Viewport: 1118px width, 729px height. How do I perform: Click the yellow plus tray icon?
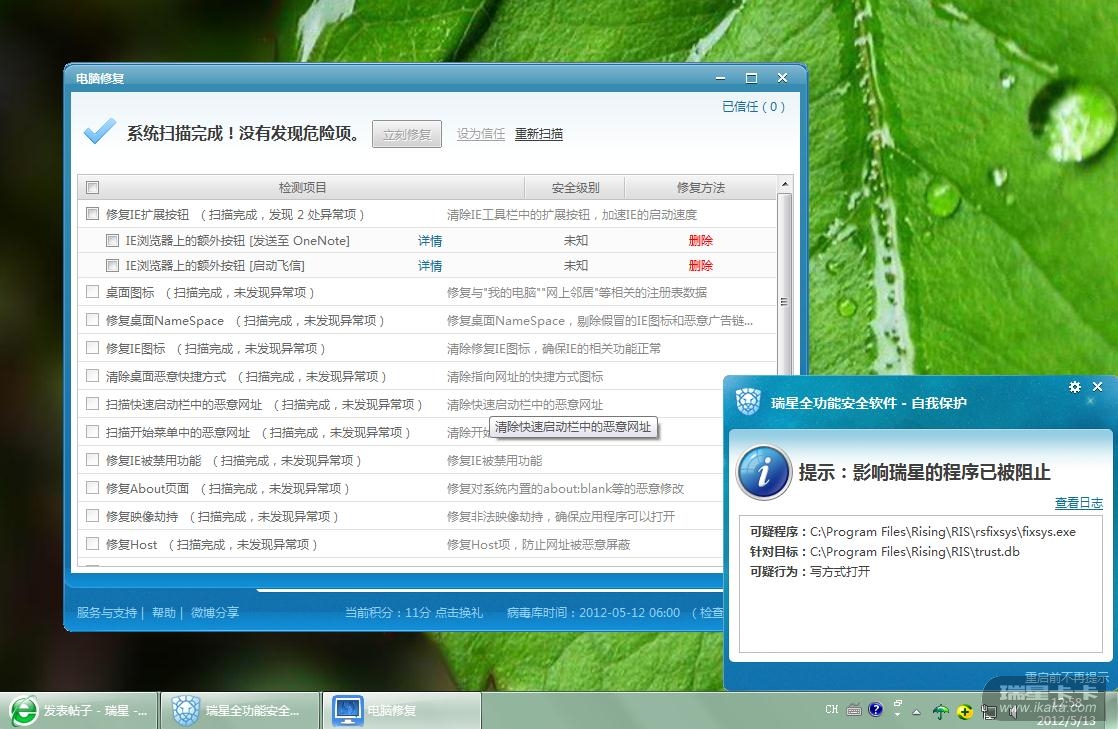pos(965,711)
